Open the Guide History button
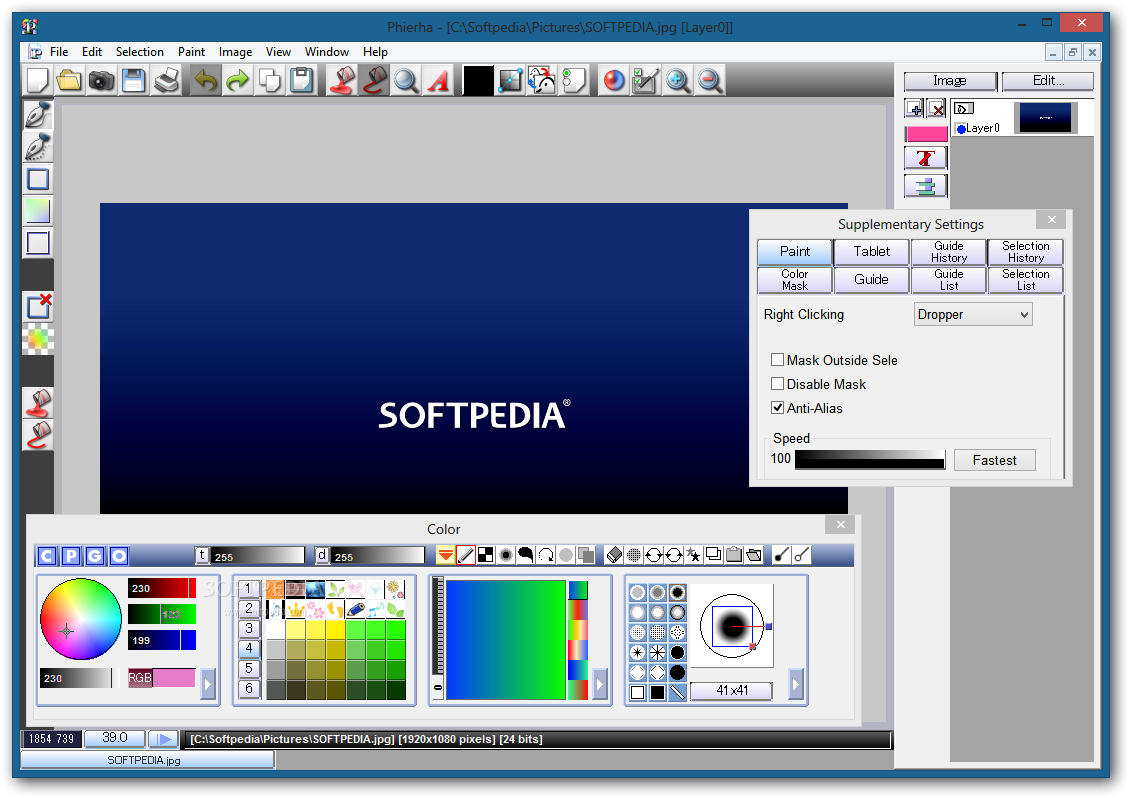 pos(948,252)
